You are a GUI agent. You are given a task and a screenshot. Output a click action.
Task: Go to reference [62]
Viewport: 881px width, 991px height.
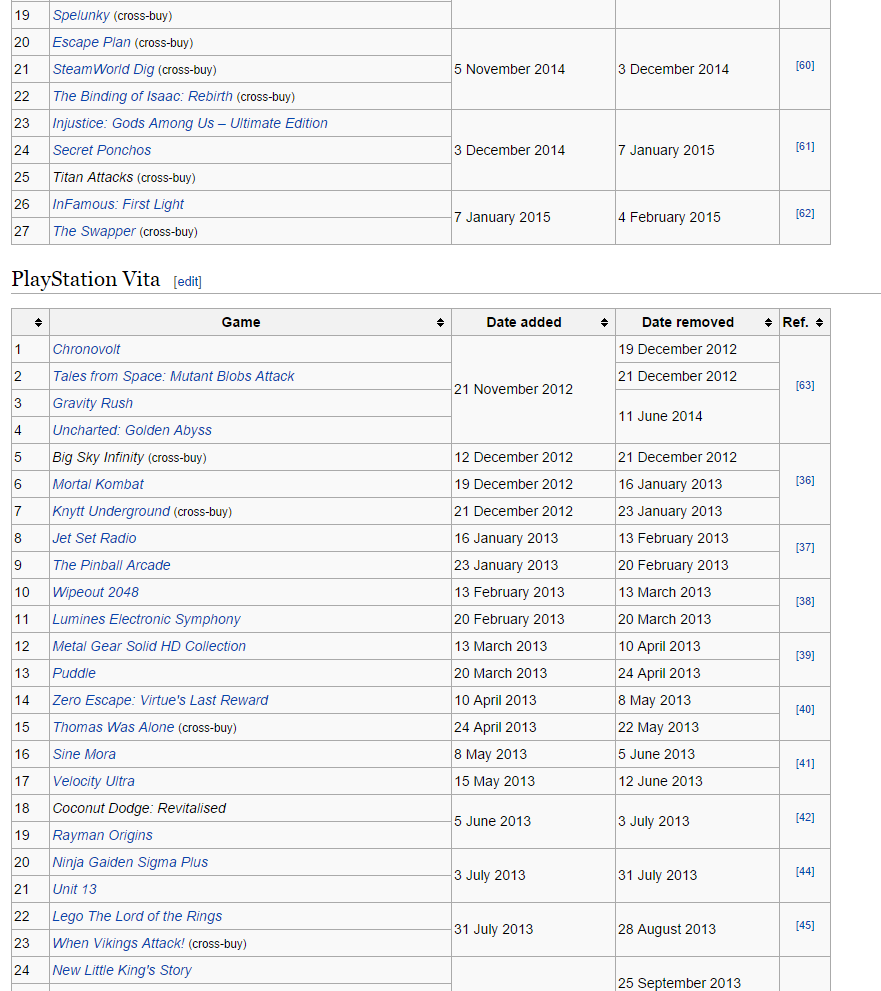click(x=805, y=213)
